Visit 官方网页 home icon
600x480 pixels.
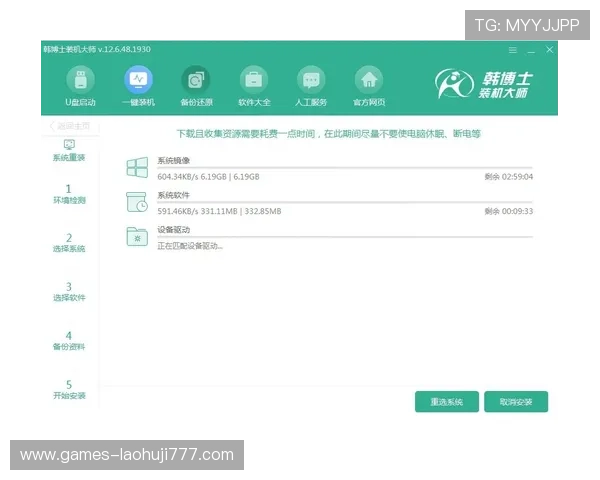point(369,80)
